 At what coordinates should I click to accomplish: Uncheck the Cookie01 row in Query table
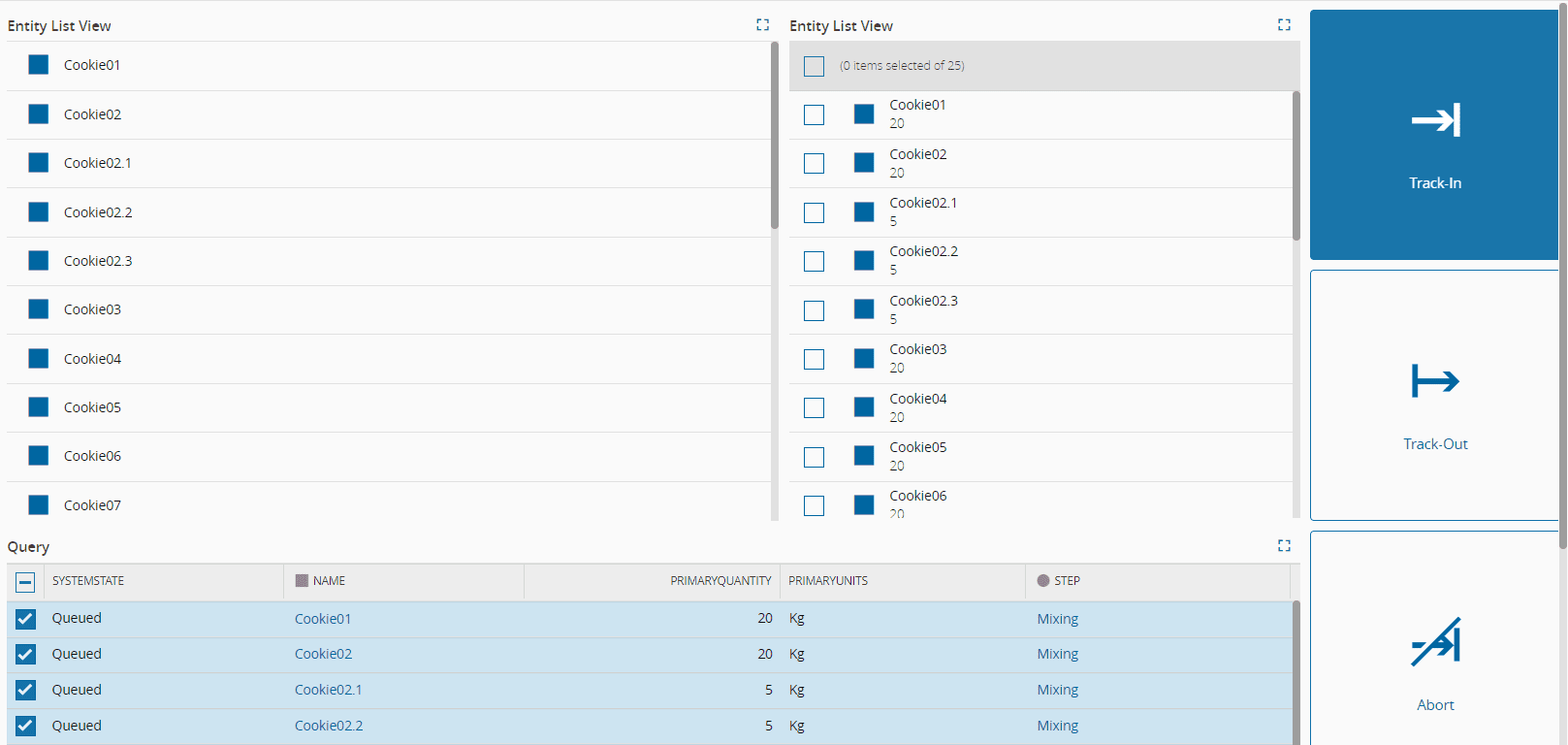click(x=26, y=619)
